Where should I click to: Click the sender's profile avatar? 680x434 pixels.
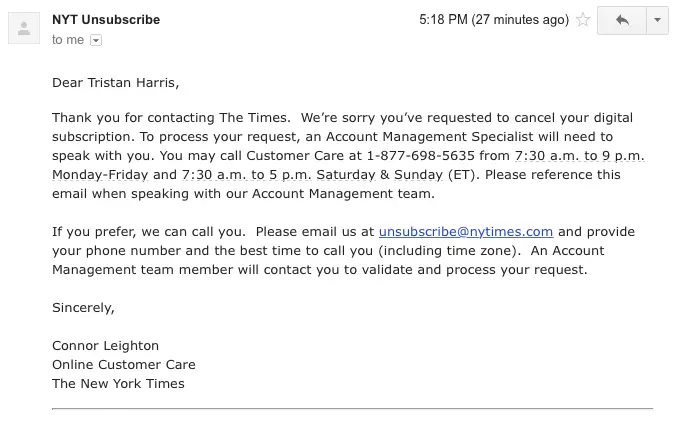24,28
